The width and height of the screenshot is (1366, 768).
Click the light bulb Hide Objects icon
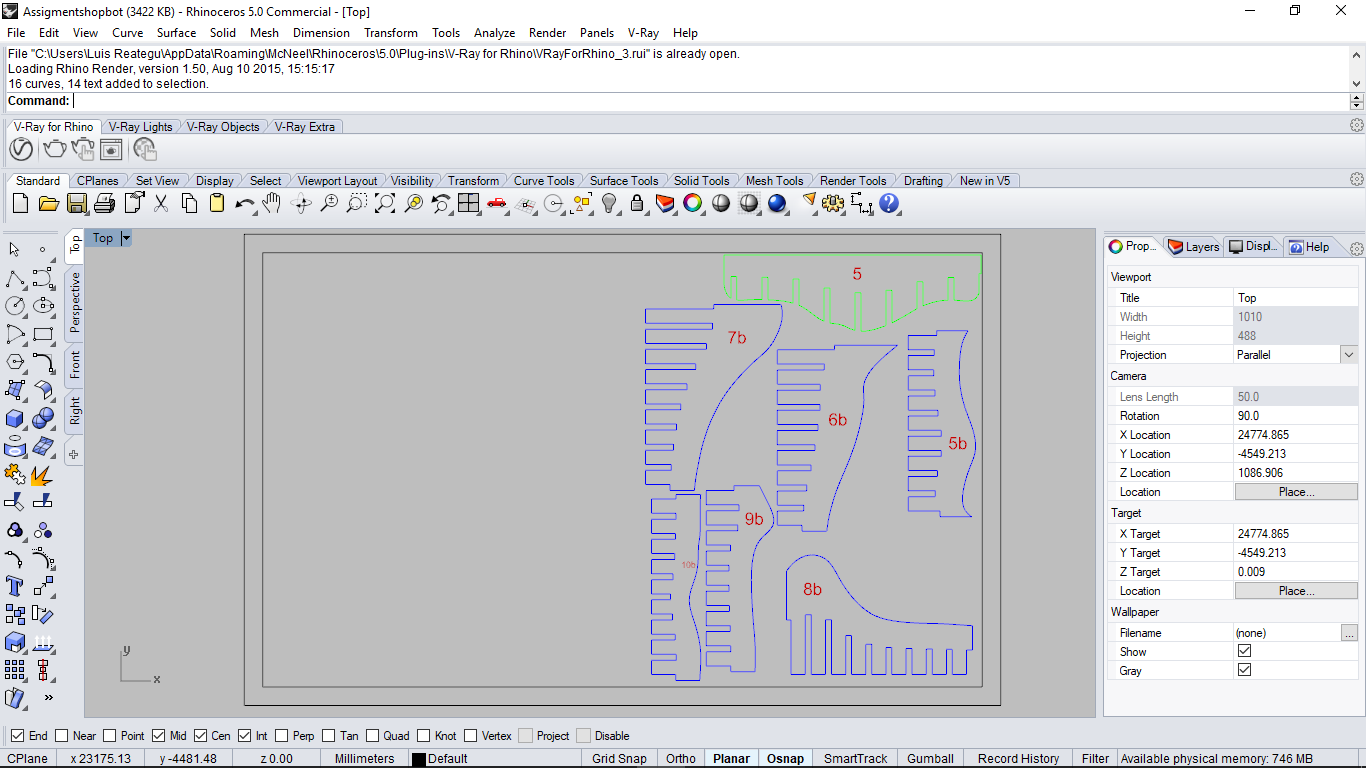pos(609,204)
